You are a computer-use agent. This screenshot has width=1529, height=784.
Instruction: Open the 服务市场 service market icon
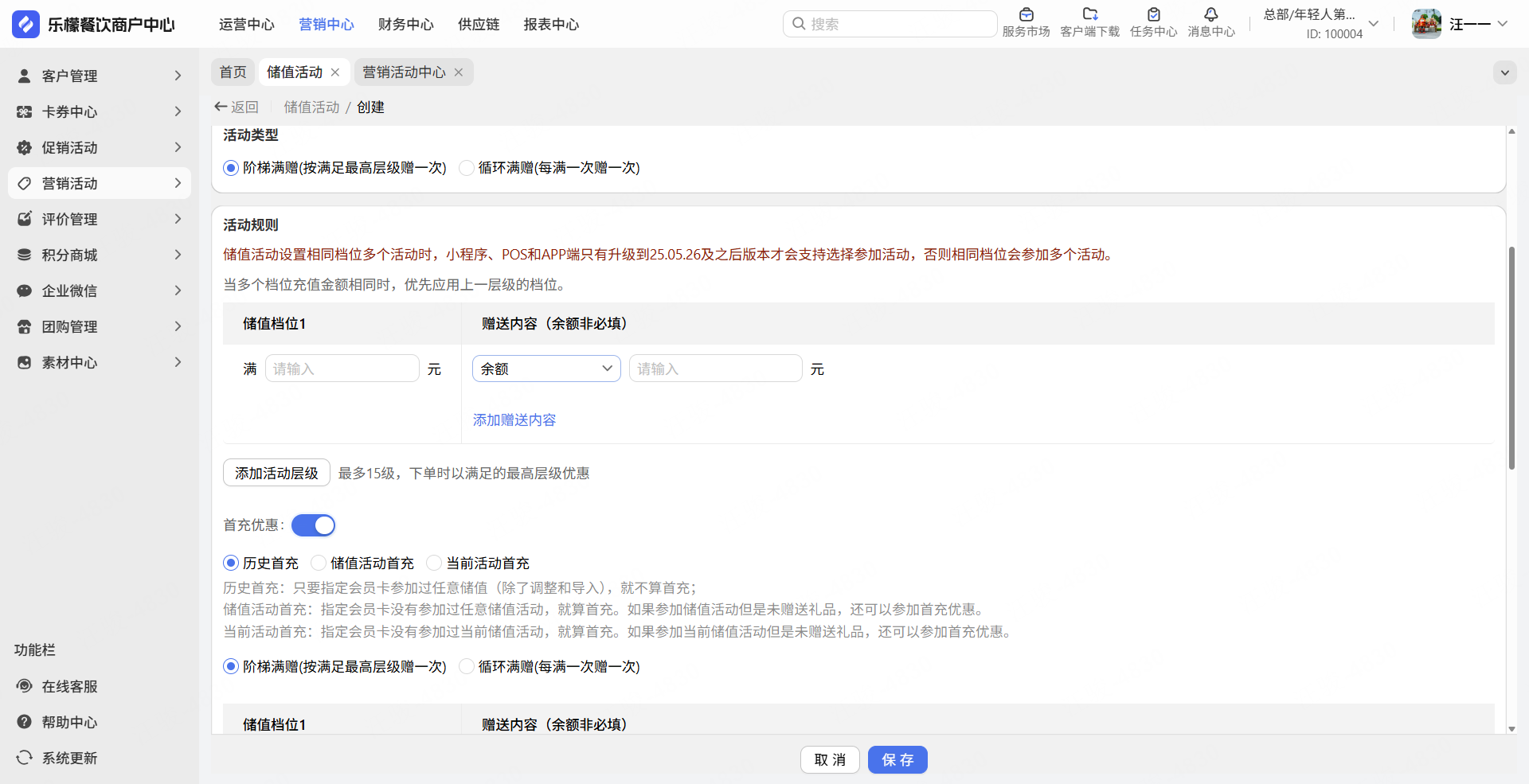point(1026,15)
